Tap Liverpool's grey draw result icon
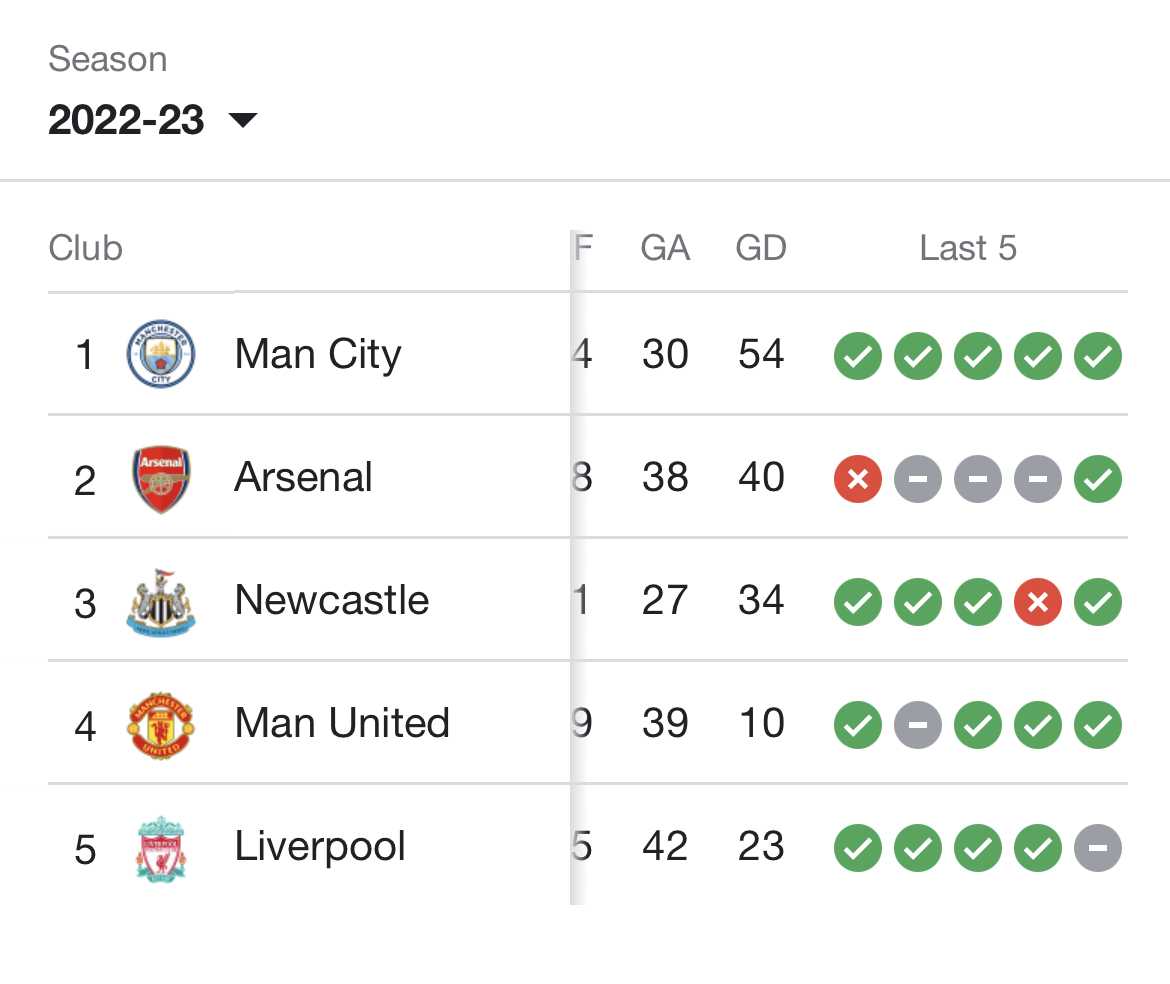The image size is (1170, 984). [x=1098, y=848]
